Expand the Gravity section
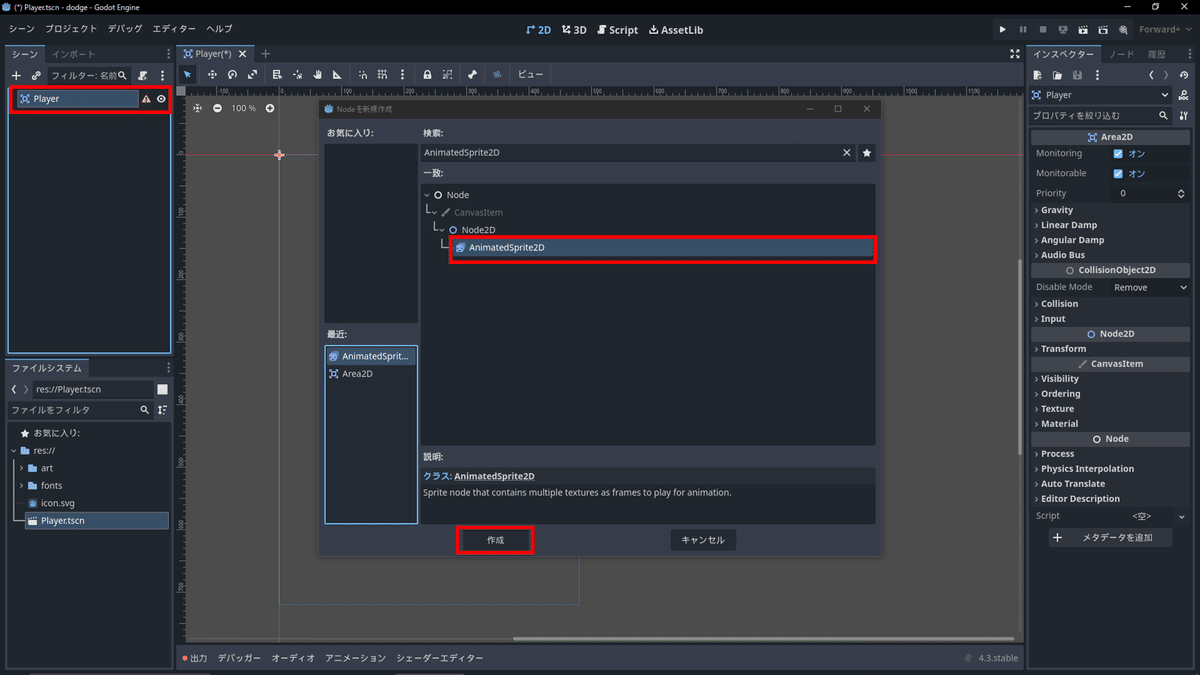This screenshot has height=675, width=1200. coord(1056,210)
